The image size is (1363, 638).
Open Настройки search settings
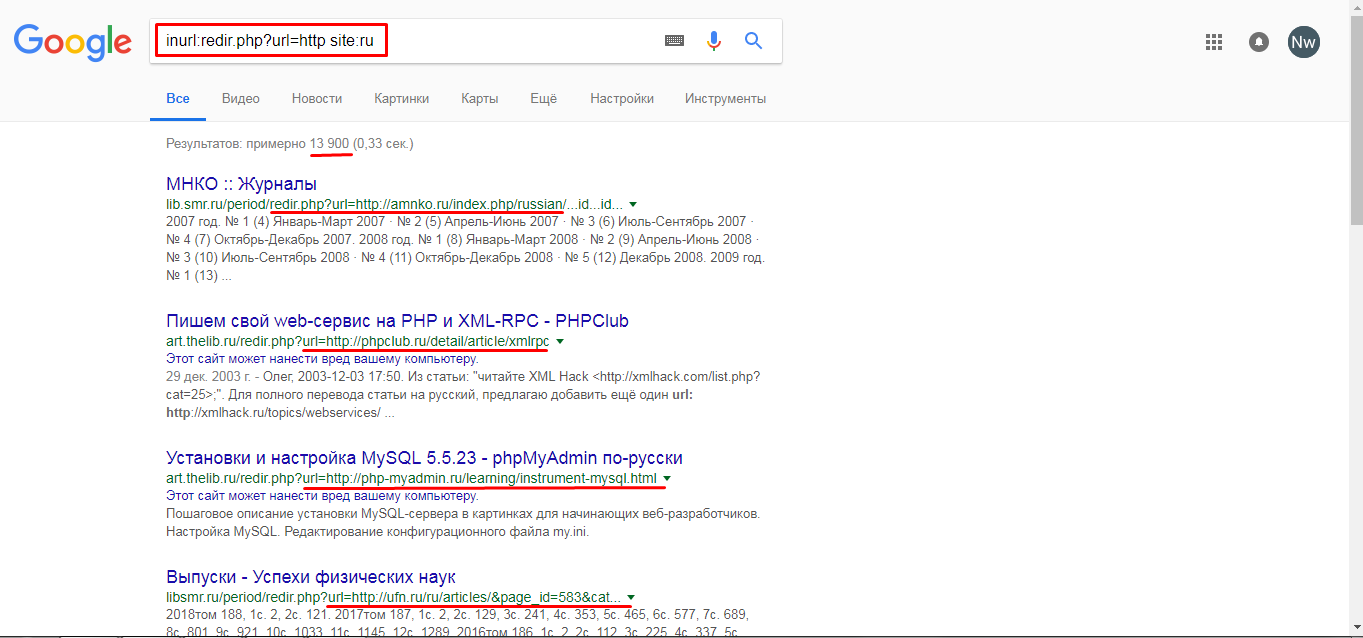[x=622, y=98]
